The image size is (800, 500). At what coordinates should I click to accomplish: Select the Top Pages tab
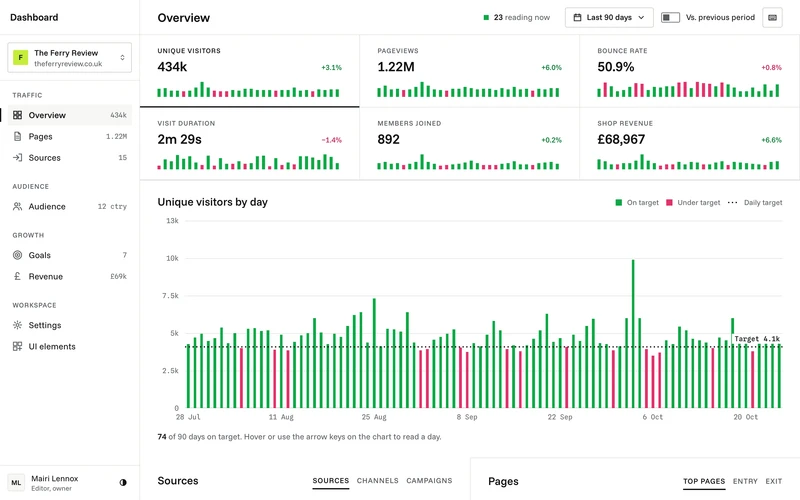[x=704, y=481]
